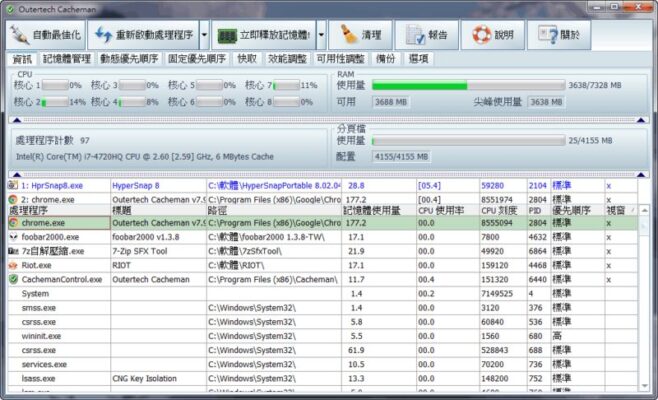This screenshot has height=400, width=658.
Task: Switch to the 可用性調整 tab
Action: (340, 59)
